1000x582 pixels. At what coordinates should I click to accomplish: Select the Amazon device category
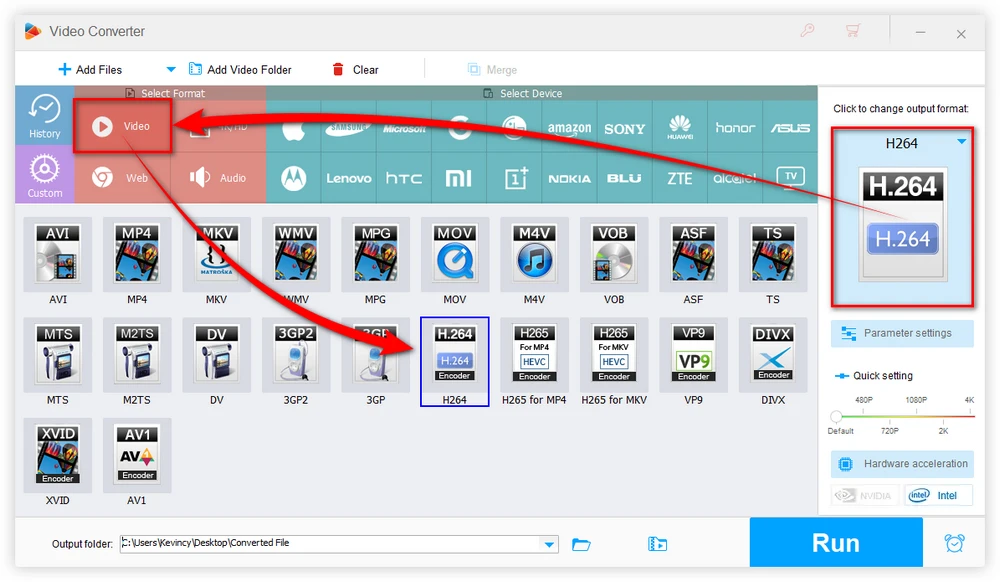[x=570, y=128]
